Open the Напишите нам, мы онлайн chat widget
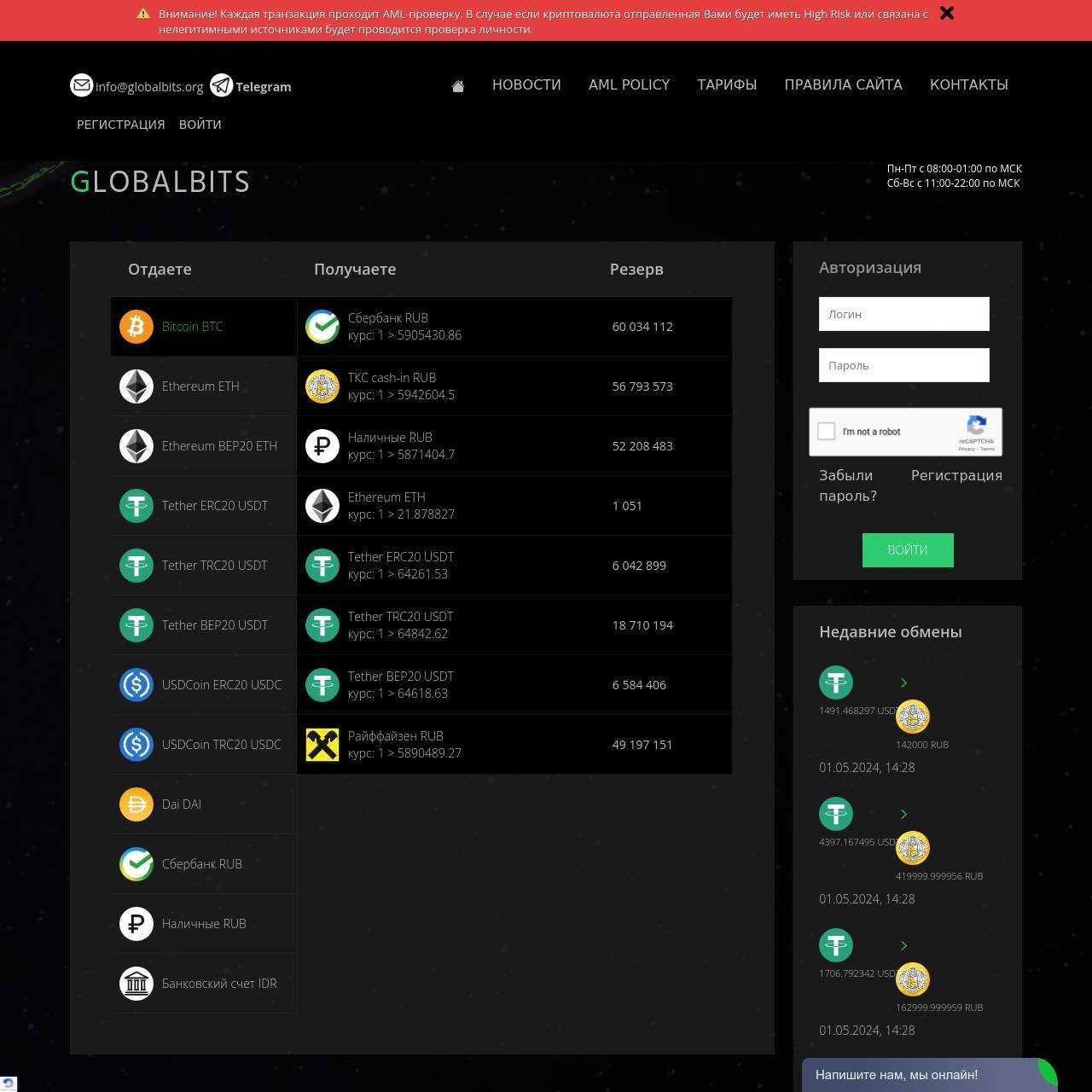The height and width of the screenshot is (1092, 1092). (930, 1075)
